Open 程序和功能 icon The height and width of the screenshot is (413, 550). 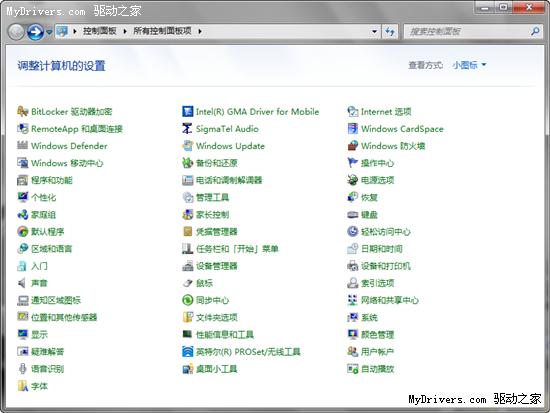tap(22, 180)
